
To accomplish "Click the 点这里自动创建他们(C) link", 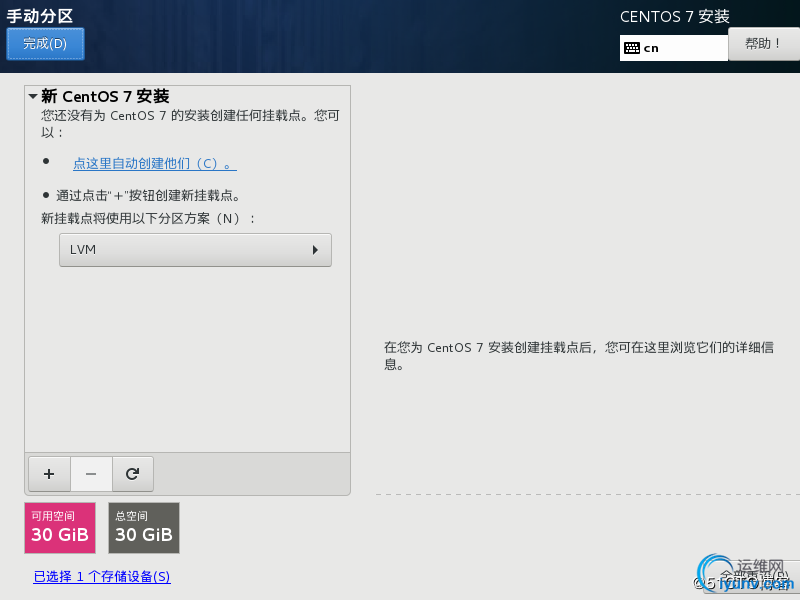I will (x=155, y=164).
